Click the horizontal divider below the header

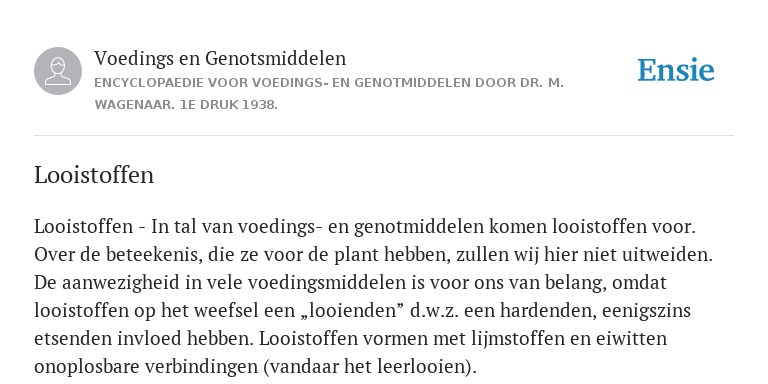tap(384, 135)
